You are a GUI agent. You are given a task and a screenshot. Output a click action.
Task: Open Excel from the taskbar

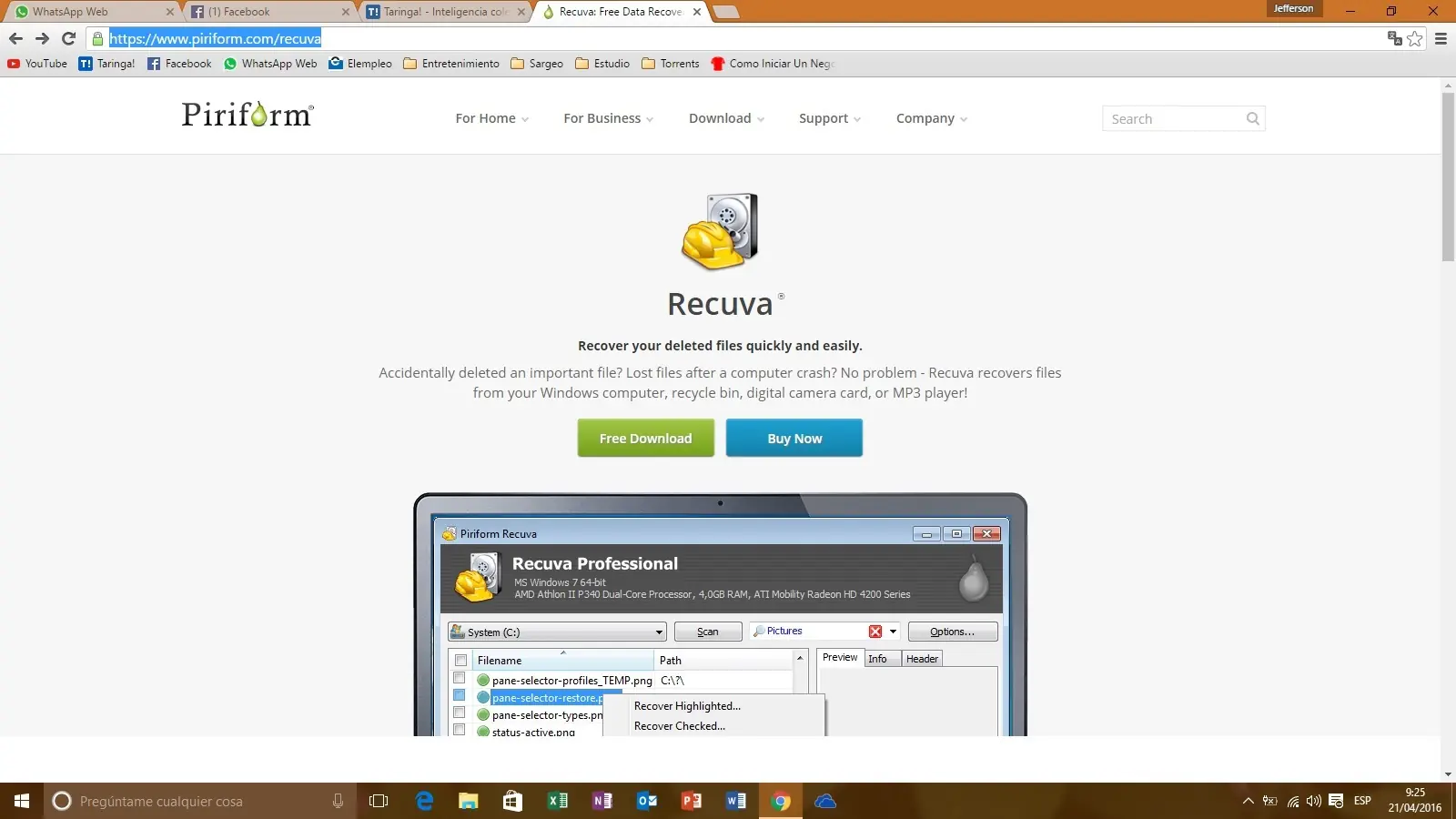pyautogui.click(x=558, y=801)
